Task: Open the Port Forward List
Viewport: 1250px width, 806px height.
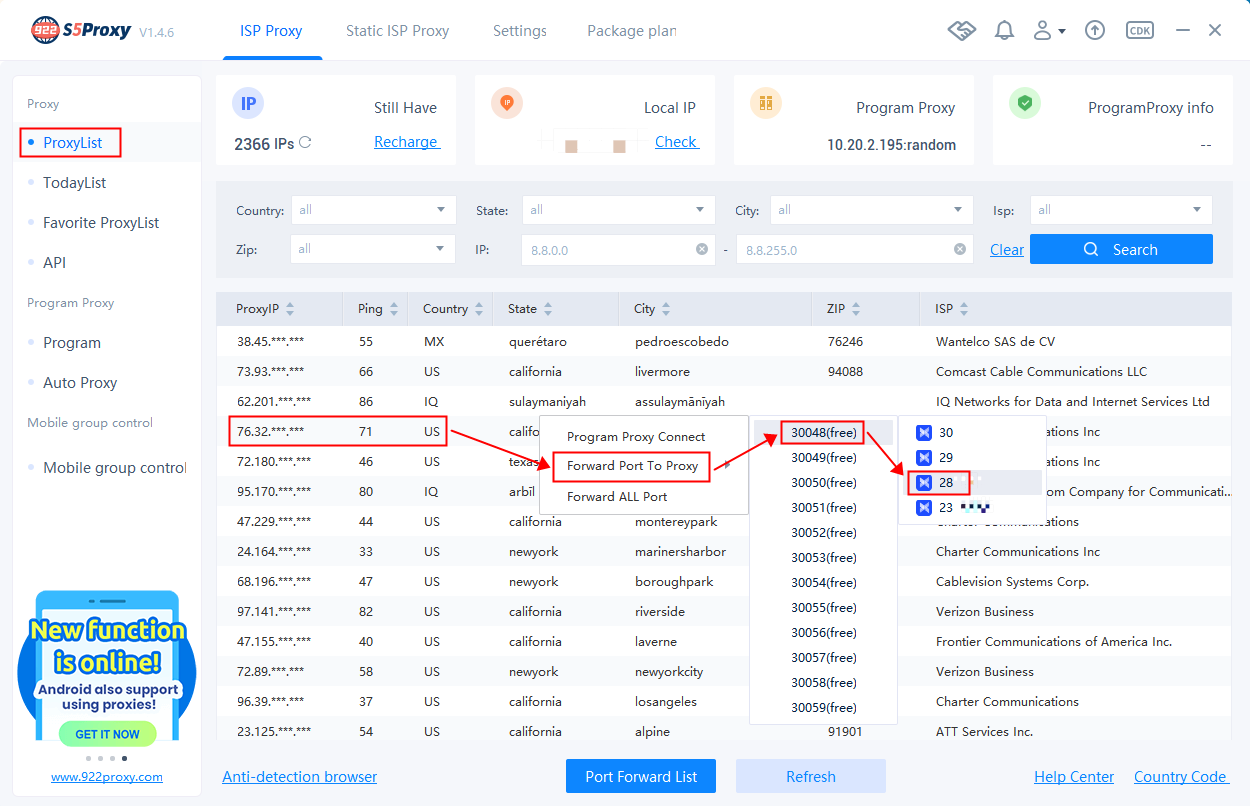Action: point(641,776)
